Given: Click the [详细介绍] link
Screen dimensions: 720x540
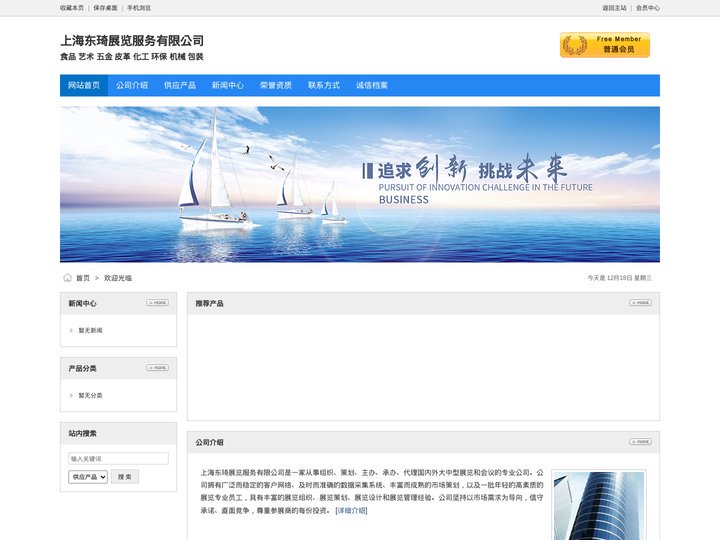Looking at the screenshot, I should (x=351, y=510).
